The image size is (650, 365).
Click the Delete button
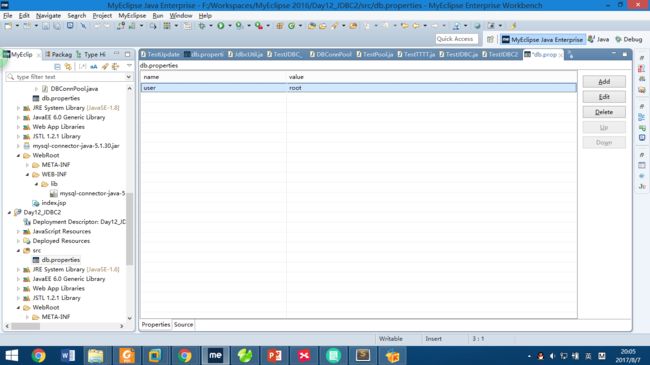click(x=604, y=112)
